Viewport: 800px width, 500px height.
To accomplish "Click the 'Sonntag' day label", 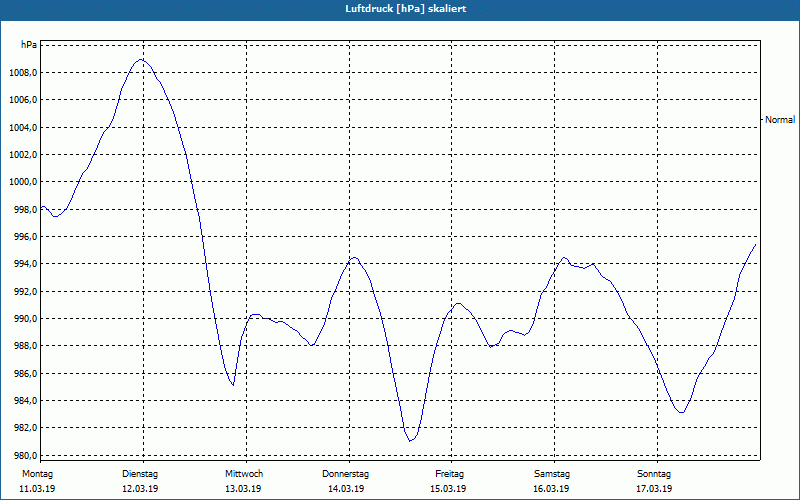I will point(654,474).
